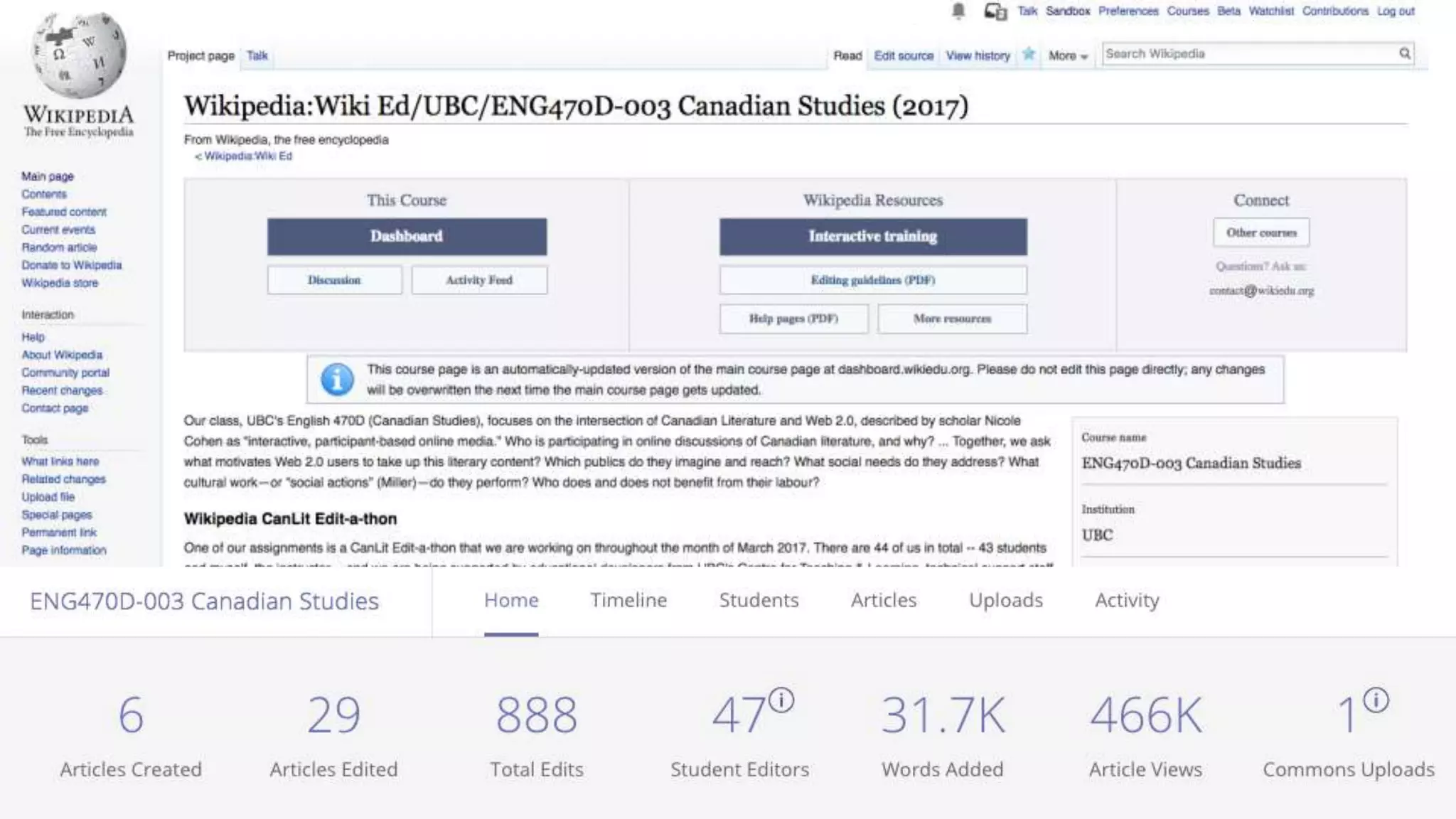Viewport: 1456px width, 819px height.
Task: Click the search magnifier icon
Action: (1404, 53)
